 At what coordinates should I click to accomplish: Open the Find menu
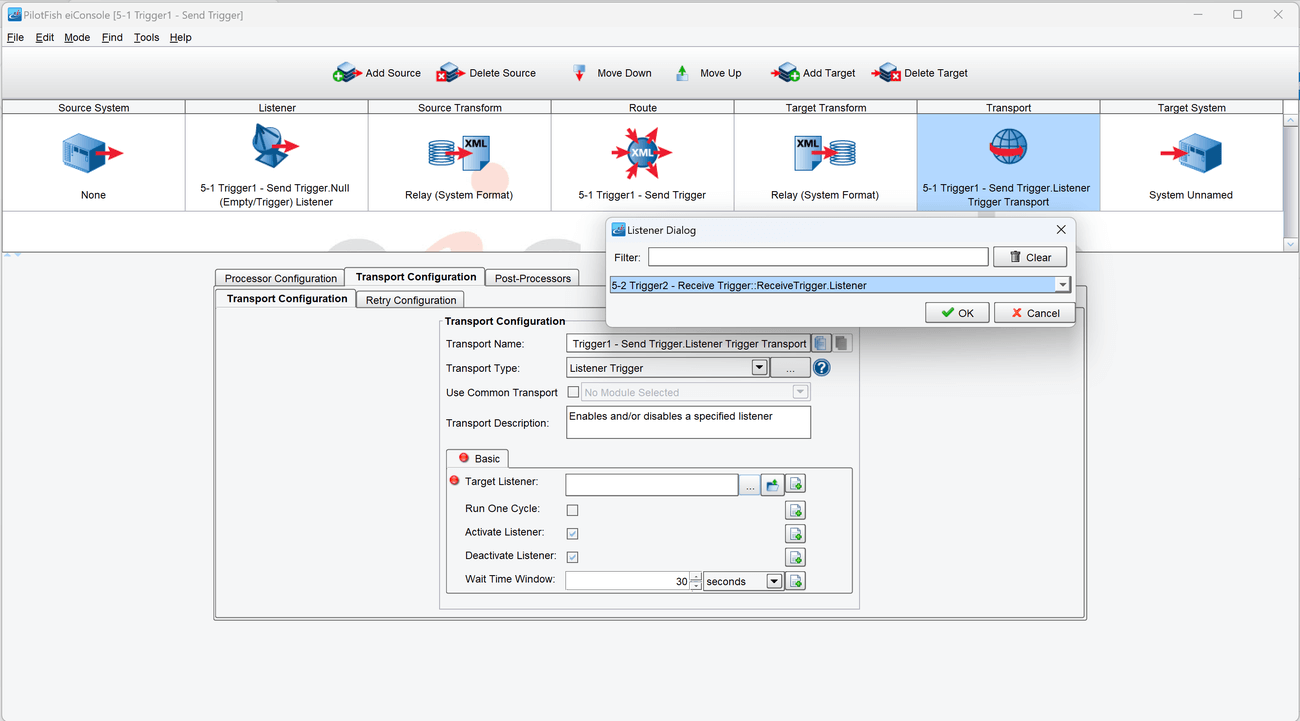click(x=112, y=37)
